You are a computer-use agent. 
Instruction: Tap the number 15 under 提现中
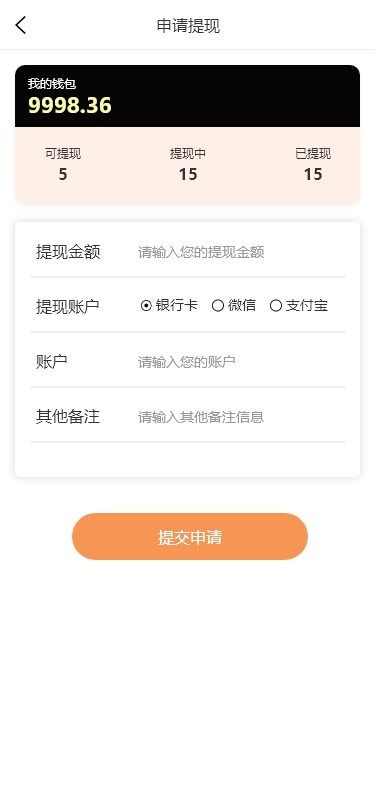[x=188, y=175]
